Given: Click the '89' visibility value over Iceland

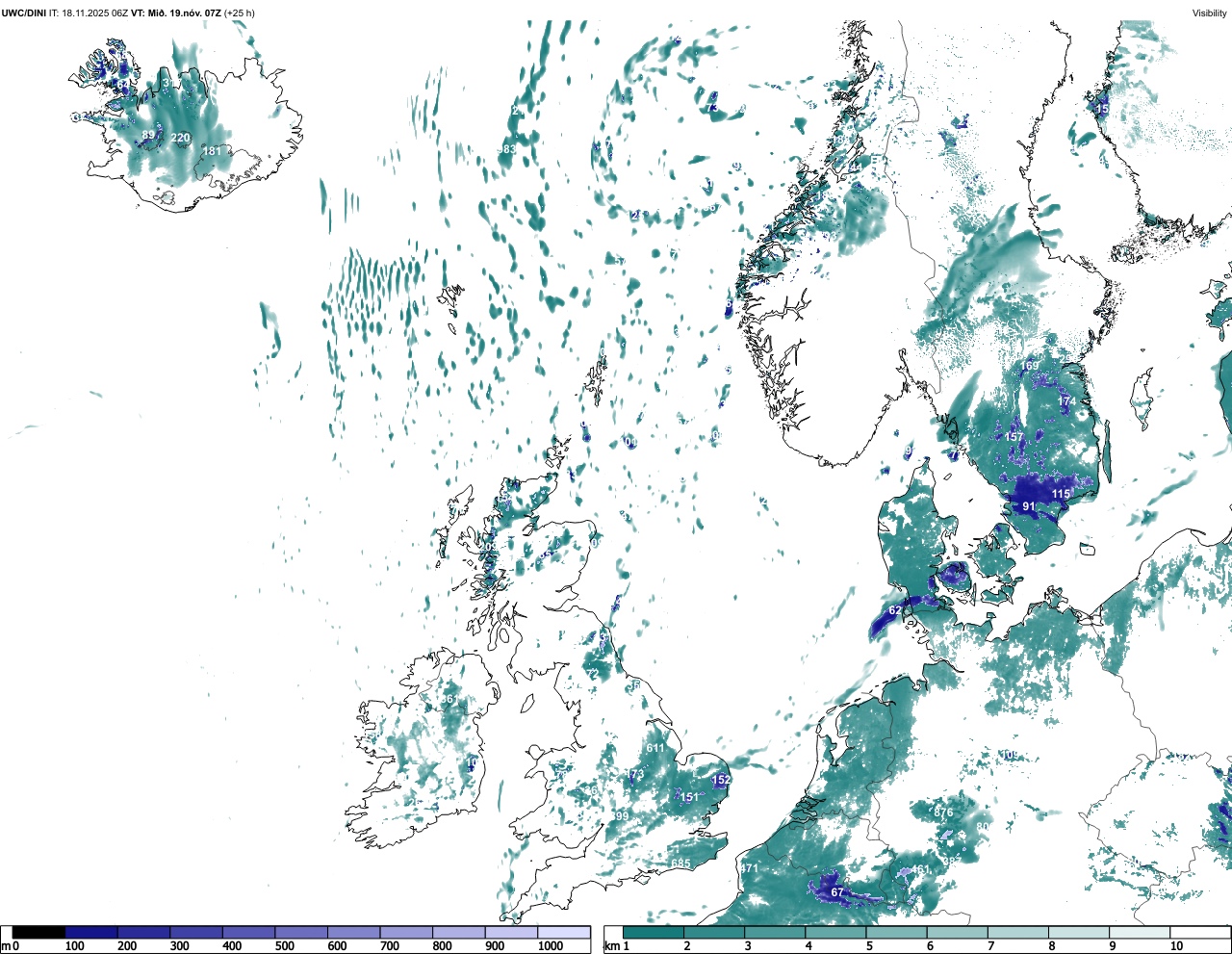Looking at the screenshot, I should 148,135.
